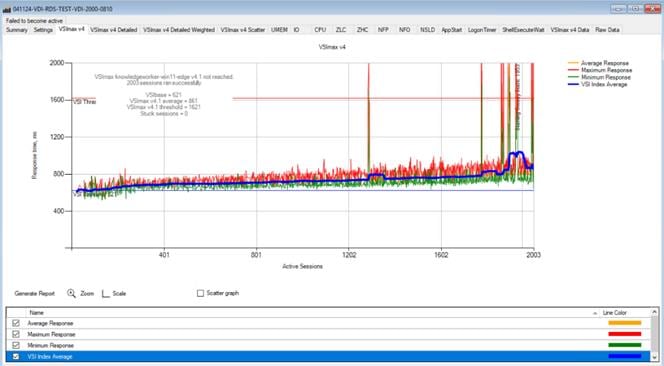
Task: Click the window title text in the title bar
Action: [x=63, y=9]
